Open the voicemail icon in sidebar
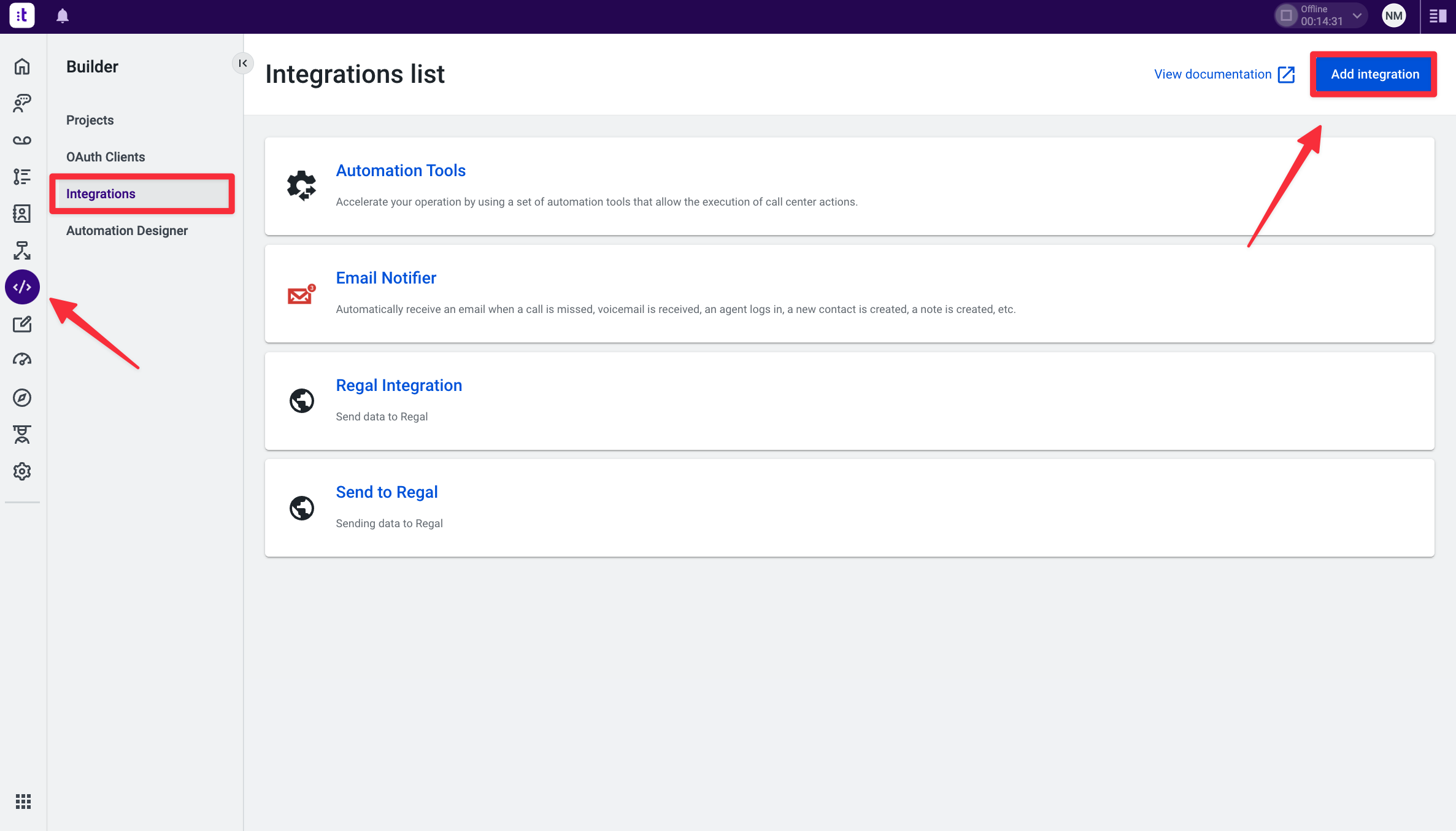Viewport: 1456px width, 831px height. tap(22, 141)
